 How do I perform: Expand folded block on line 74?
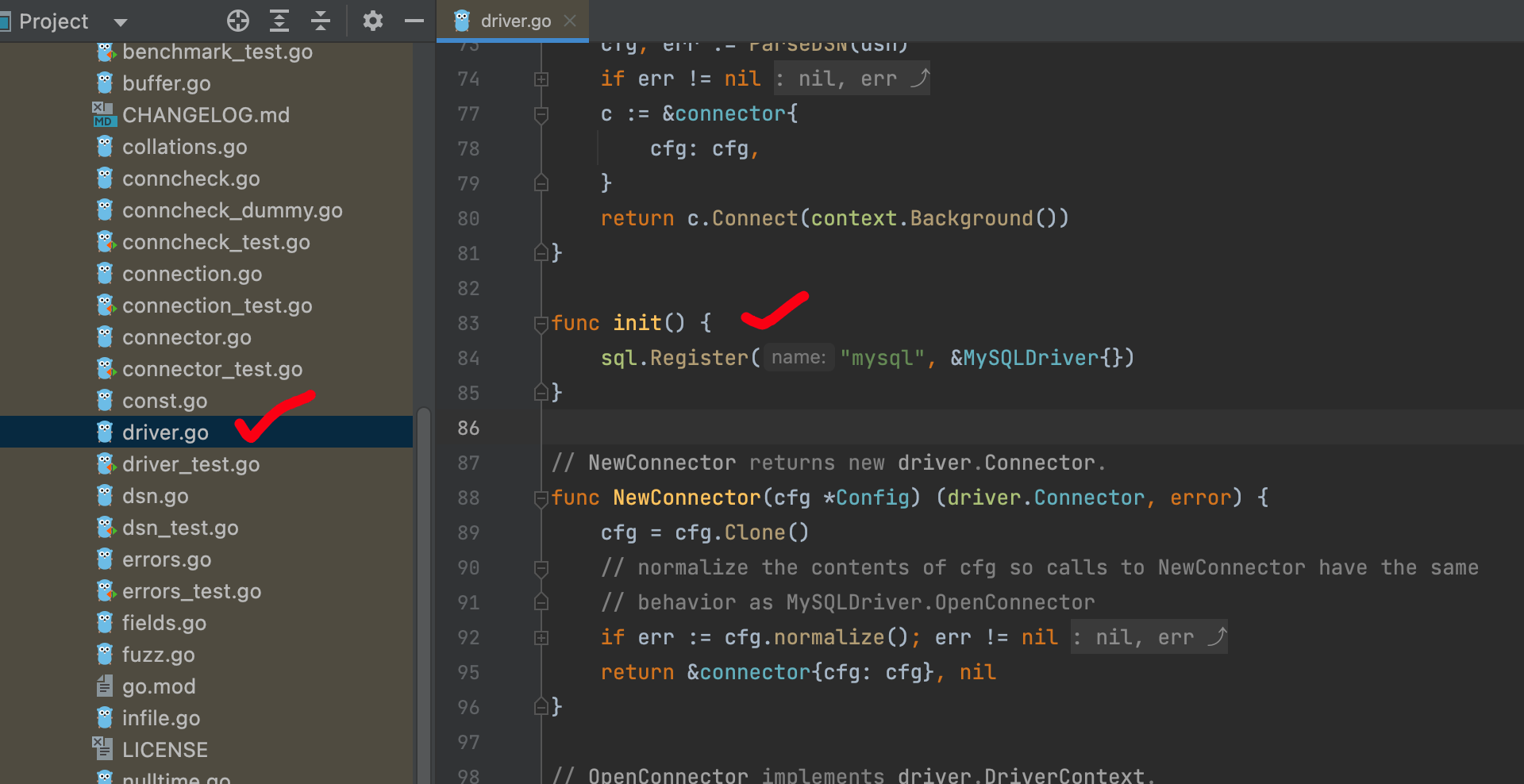(541, 79)
